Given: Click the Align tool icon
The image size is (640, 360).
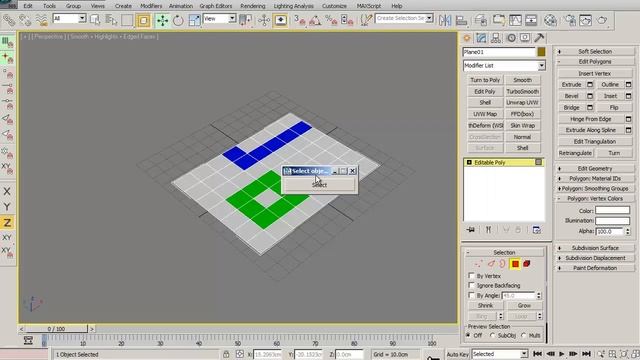Looking at the screenshot, I should 461,20.
